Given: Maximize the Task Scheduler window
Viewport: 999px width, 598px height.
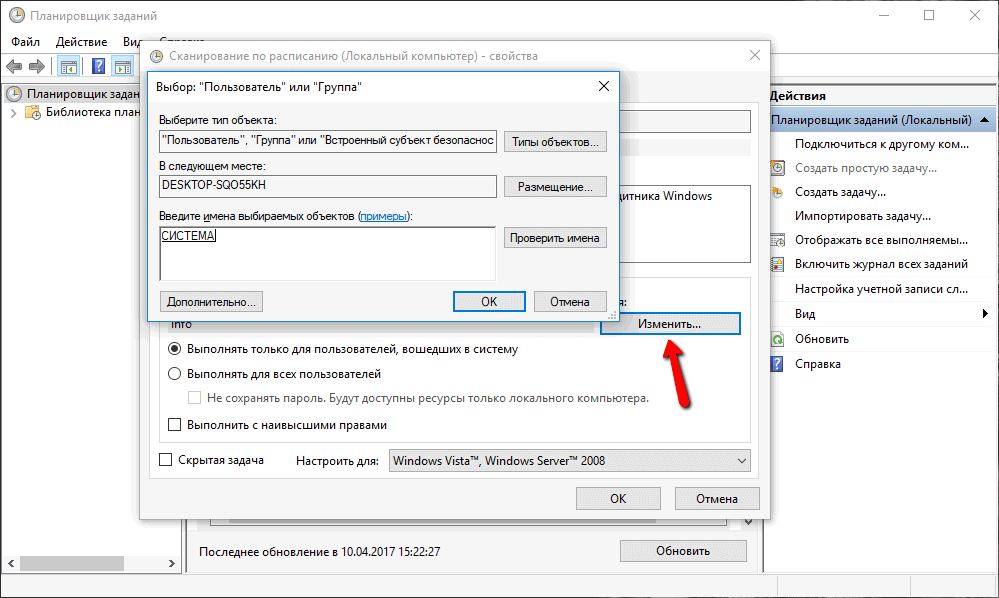Looking at the screenshot, I should tap(929, 15).
